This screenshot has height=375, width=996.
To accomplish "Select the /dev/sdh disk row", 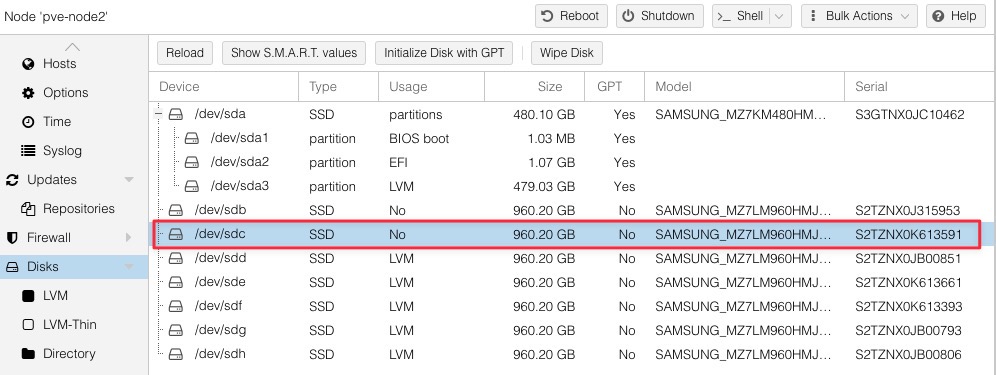I will click(572, 354).
